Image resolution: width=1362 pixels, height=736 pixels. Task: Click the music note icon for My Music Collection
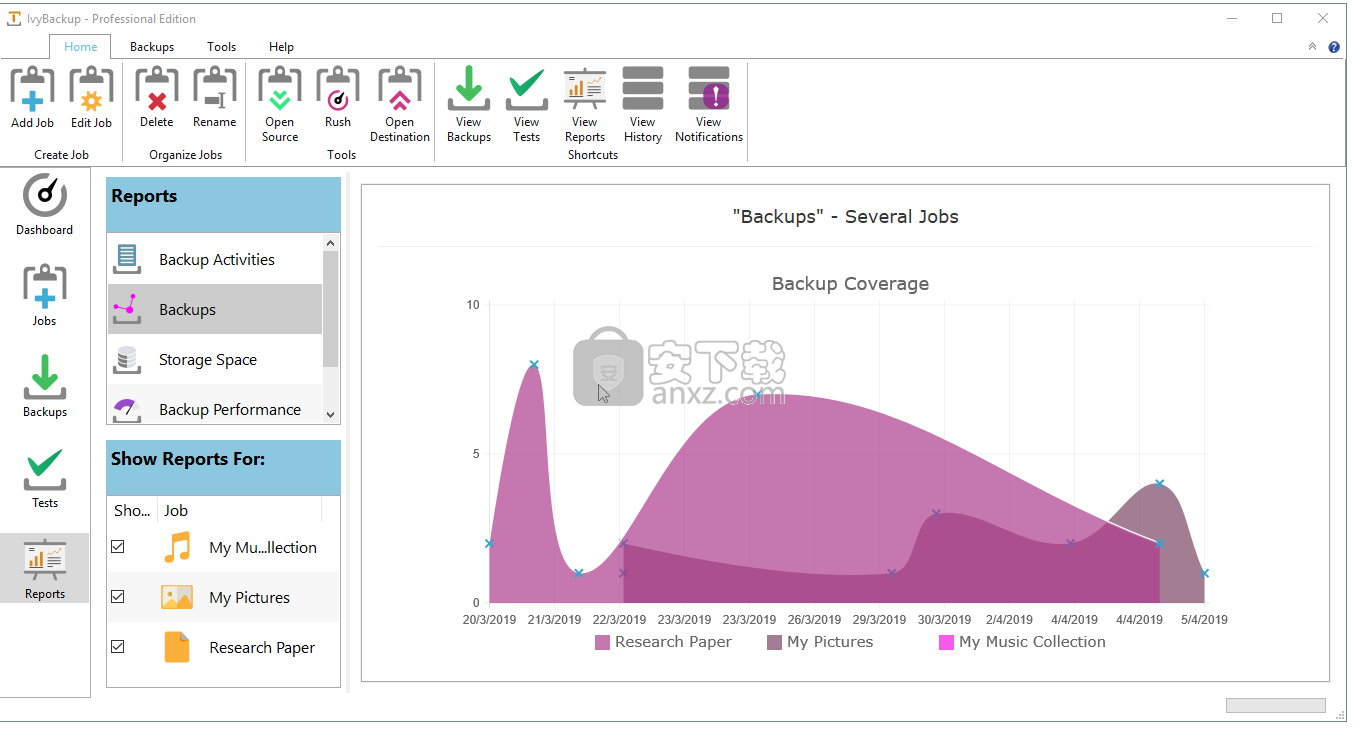177,547
